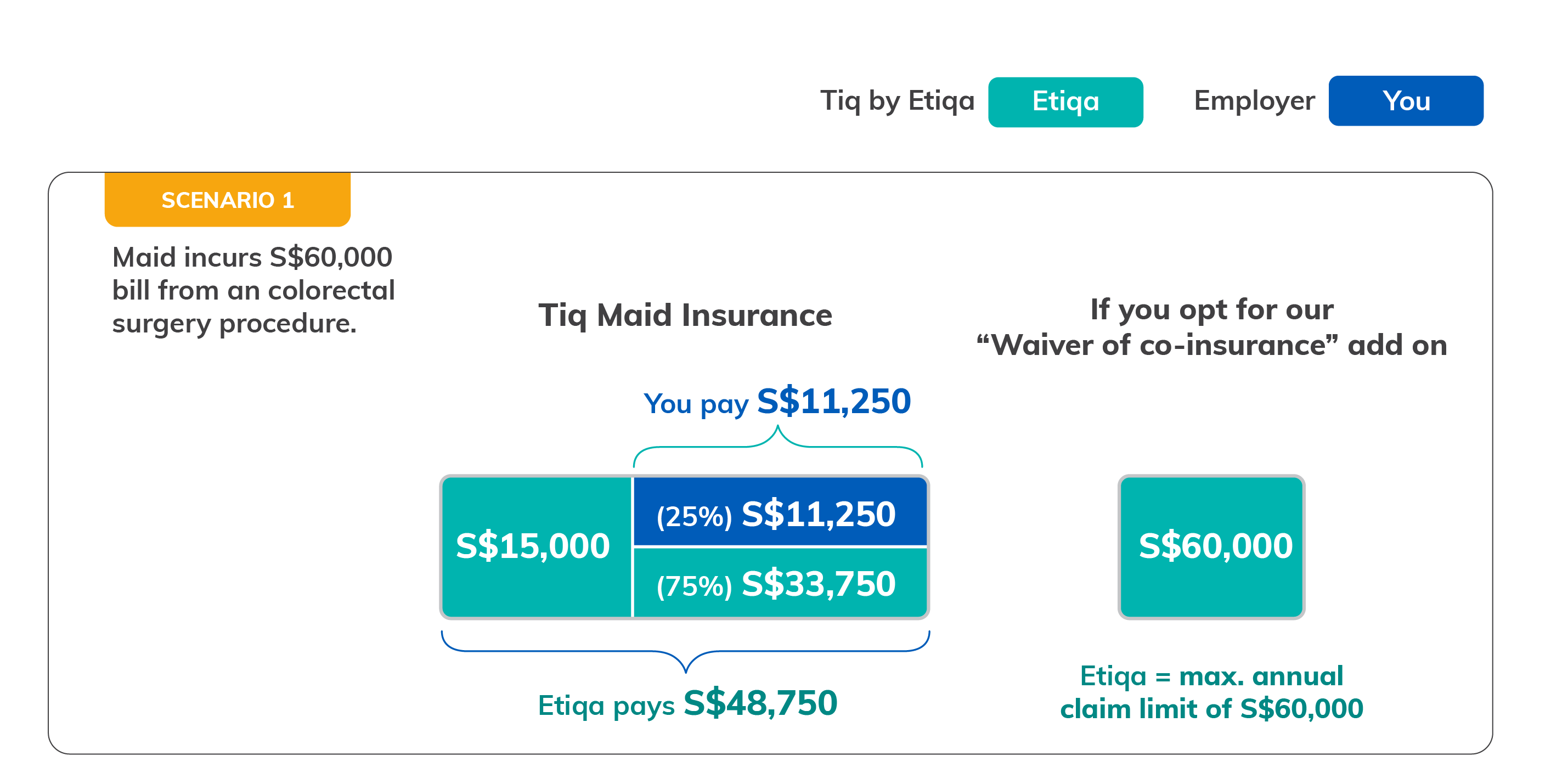Click the max. annual claim limit text

[1211, 692]
